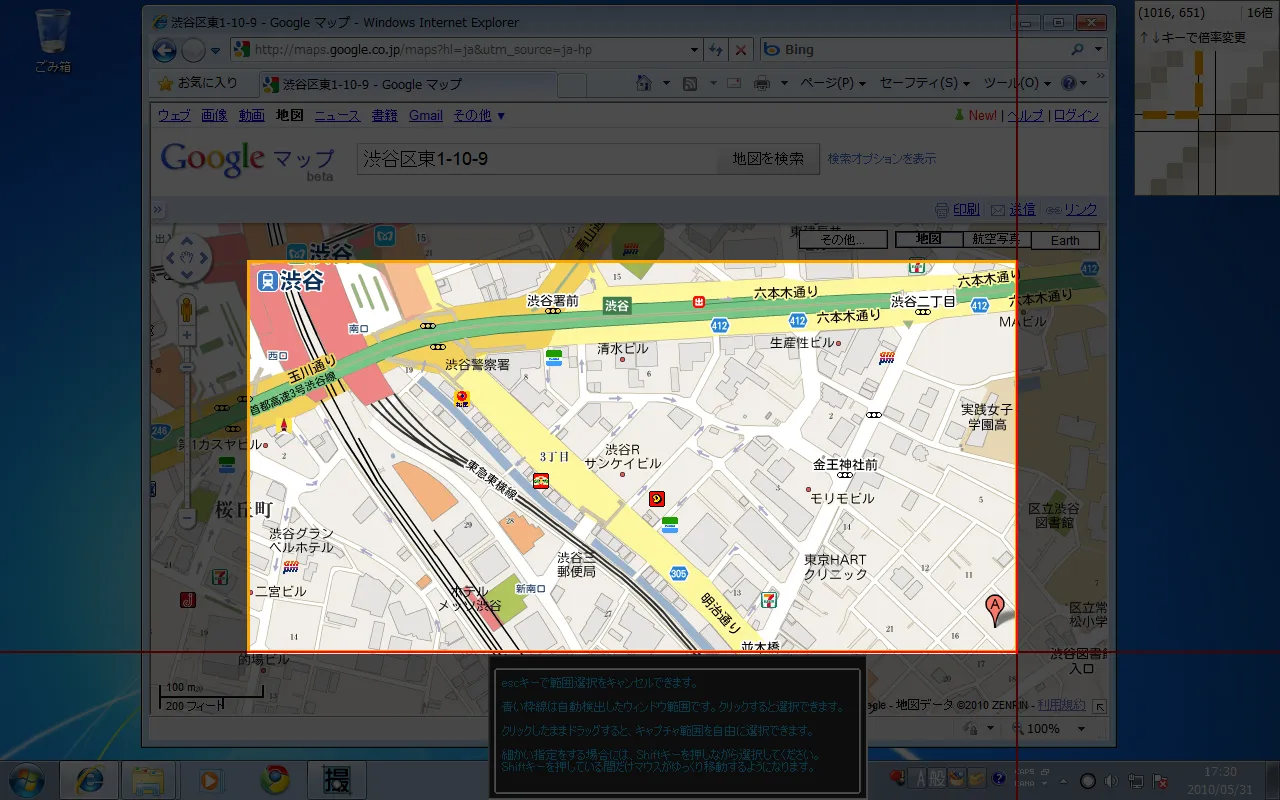
Task: Open Favorites star button お気に入り
Action: tap(197, 83)
